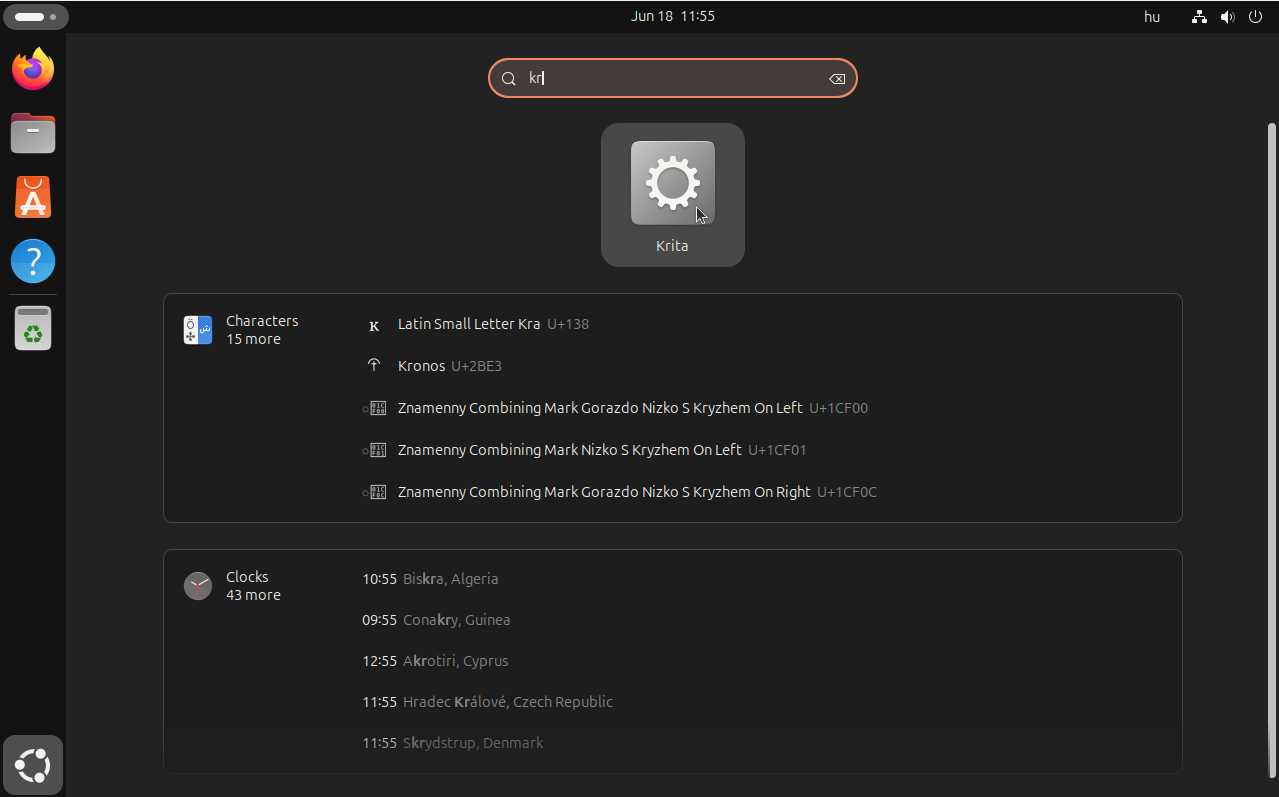Open Help from the dock
Image resolution: width=1279 pixels, height=797 pixels.
click(33, 261)
